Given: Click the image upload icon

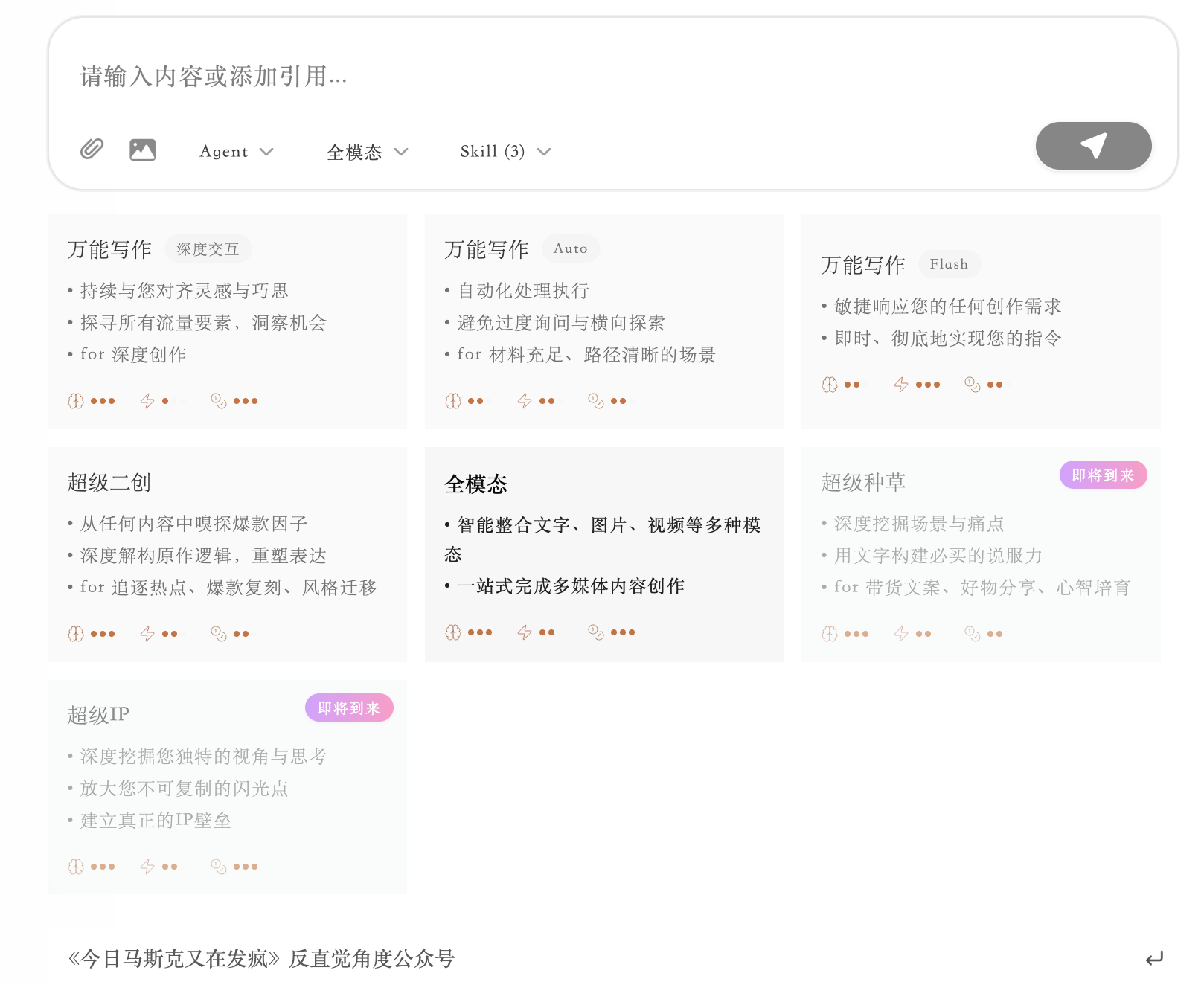Looking at the screenshot, I should click(x=142, y=150).
